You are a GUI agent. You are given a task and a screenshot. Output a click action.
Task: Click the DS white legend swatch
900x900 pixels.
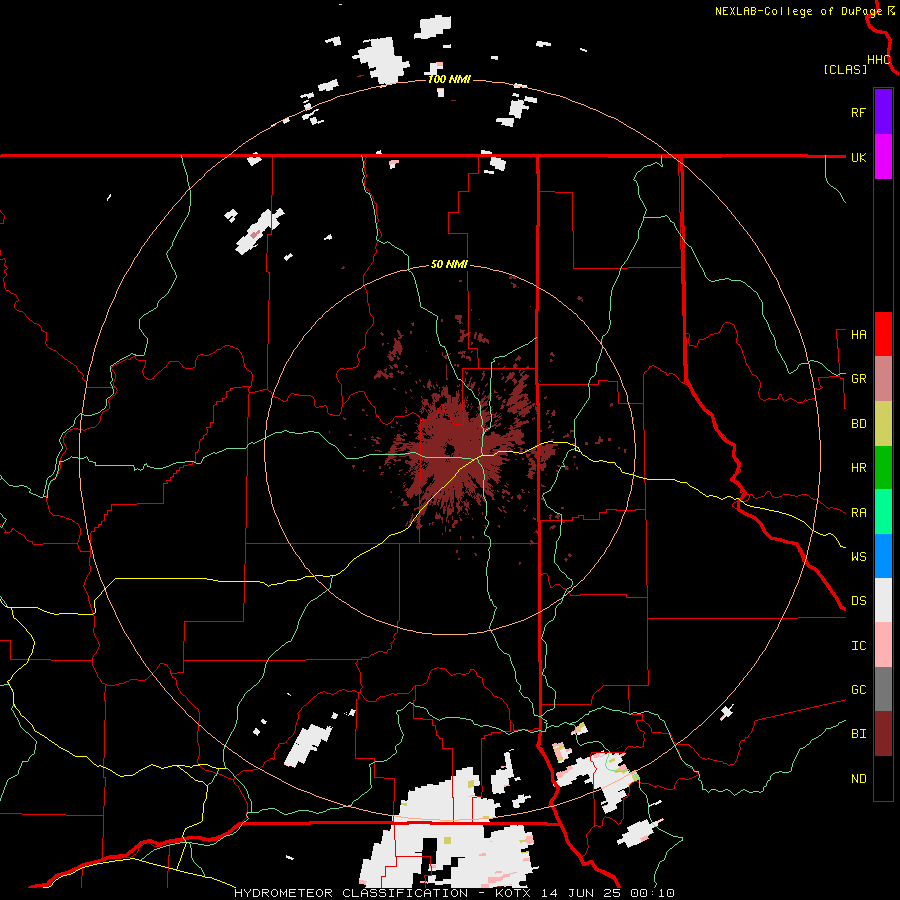coord(883,600)
